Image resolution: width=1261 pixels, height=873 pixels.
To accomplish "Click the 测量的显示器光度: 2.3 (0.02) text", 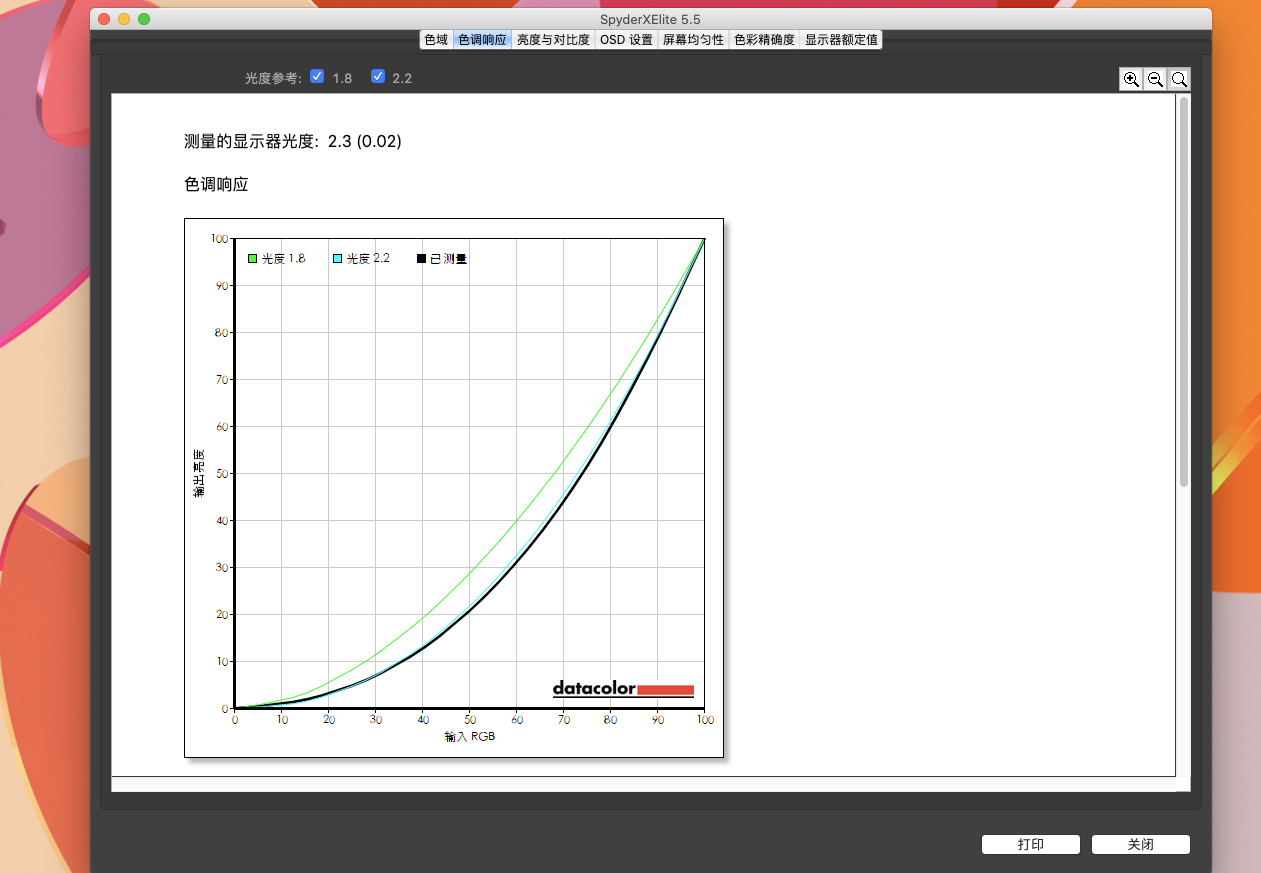I will [293, 142].
